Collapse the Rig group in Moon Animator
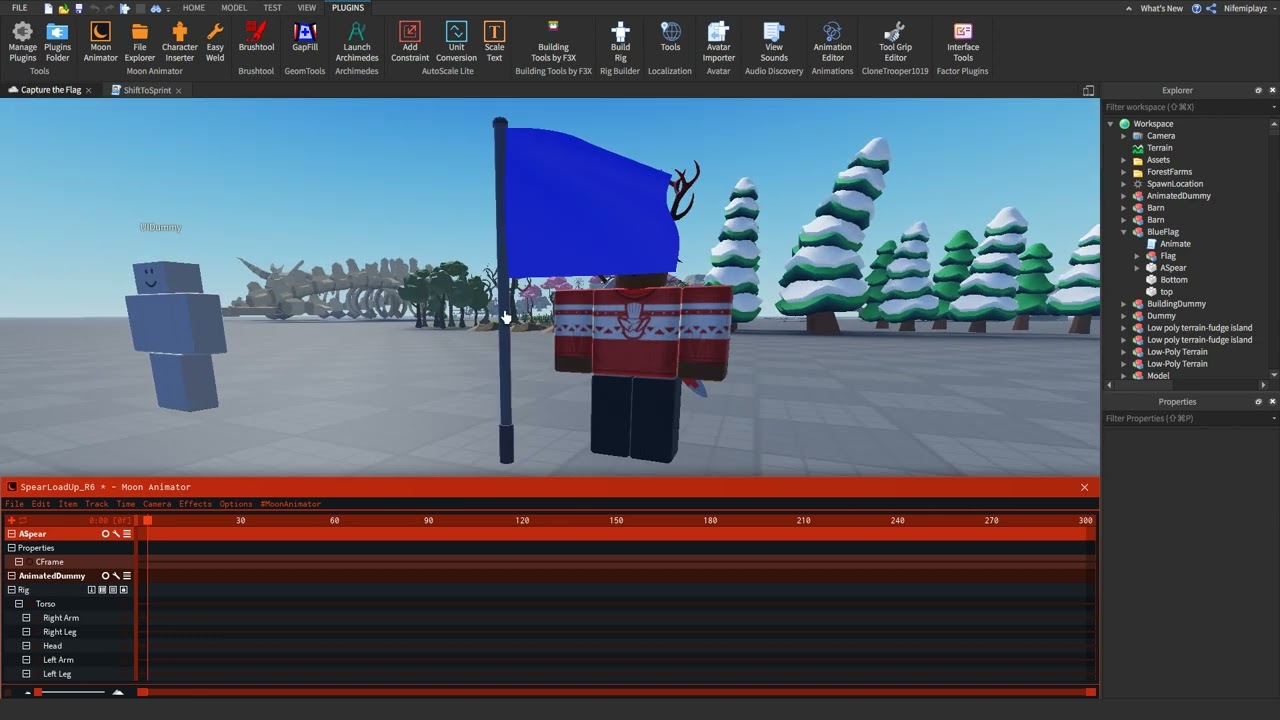Viewport: 1280px width, 720px height. pyautogui.click(x=12, y=590)
